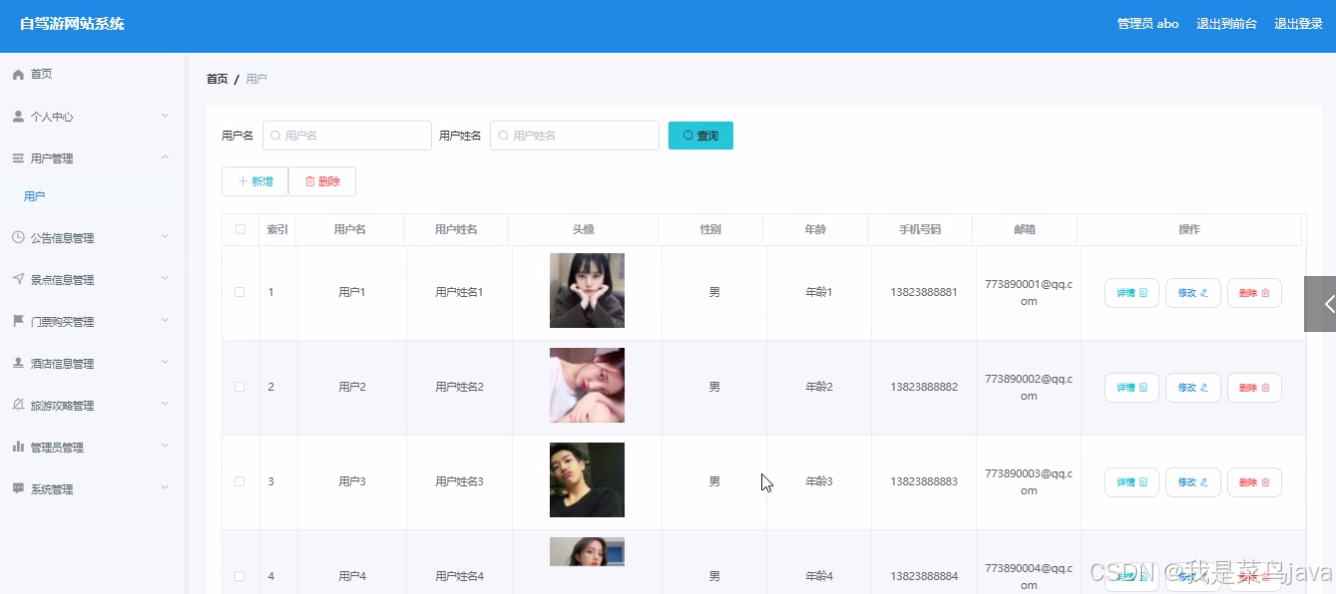
Task: Click 删除 for user 用户3
Action: click(1254, 482)
